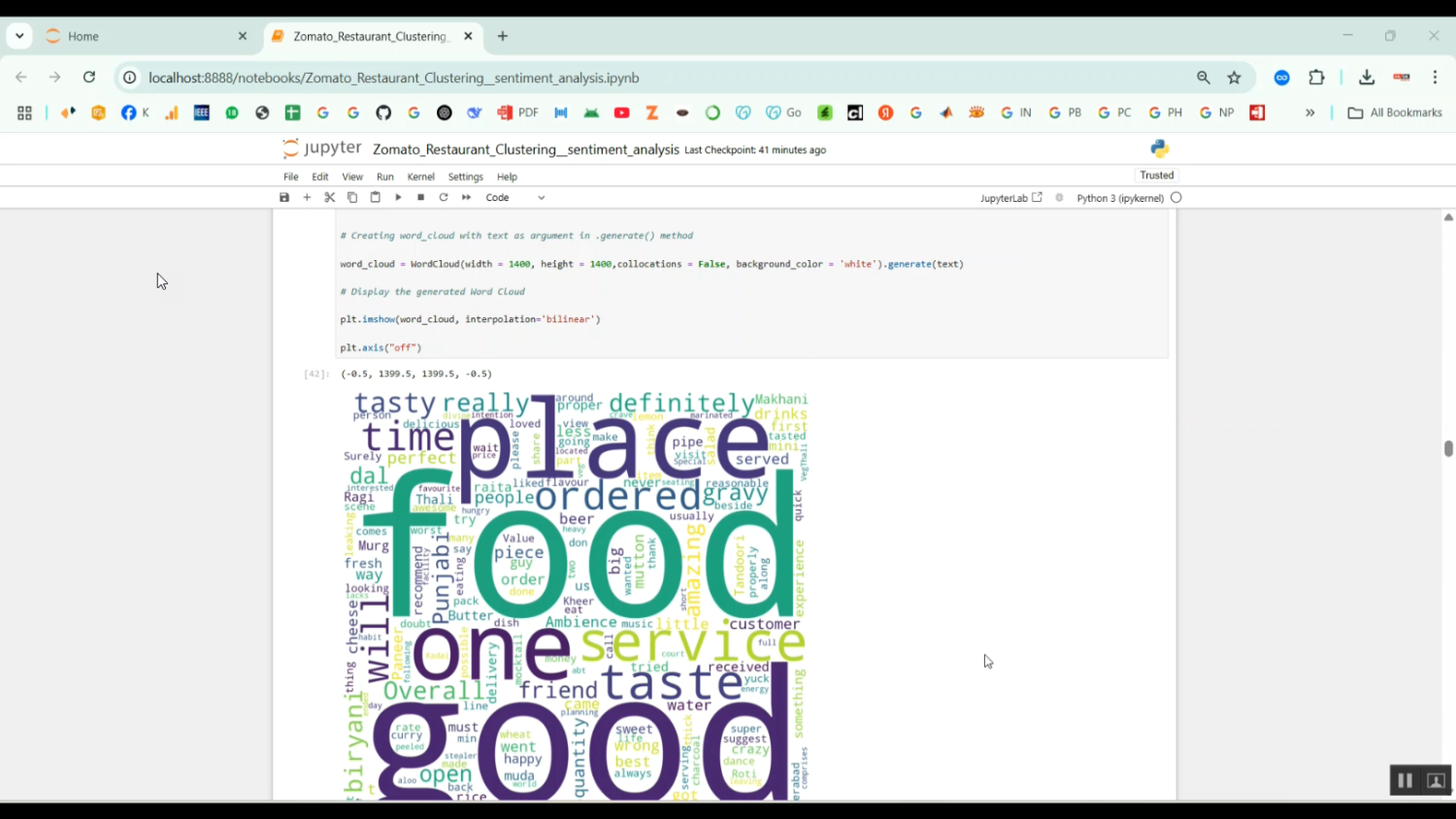This screenshot has width=1456, height=819.
Task: Insert a new cell below with plus icon
Action: (x=307, y=197)
